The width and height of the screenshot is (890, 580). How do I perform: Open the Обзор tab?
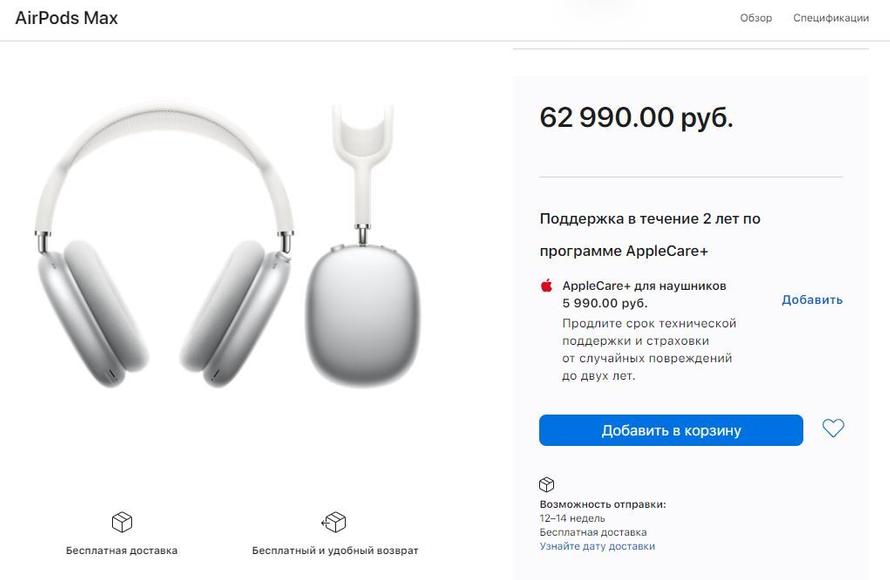click(x=755, y=18)
